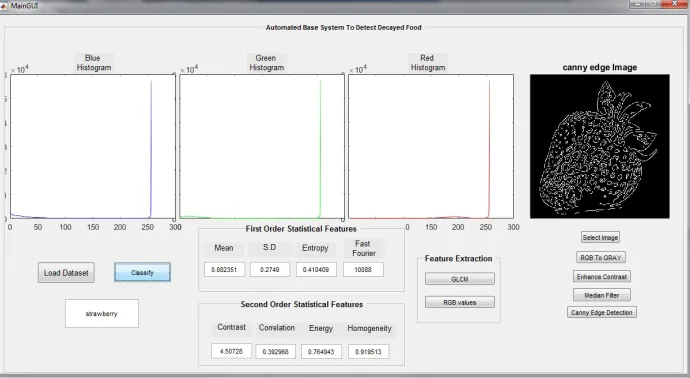Viewport: 690px width, 378px height.
Task: Click the canny edge strawberry image
Action: click(x=600, y=146)
